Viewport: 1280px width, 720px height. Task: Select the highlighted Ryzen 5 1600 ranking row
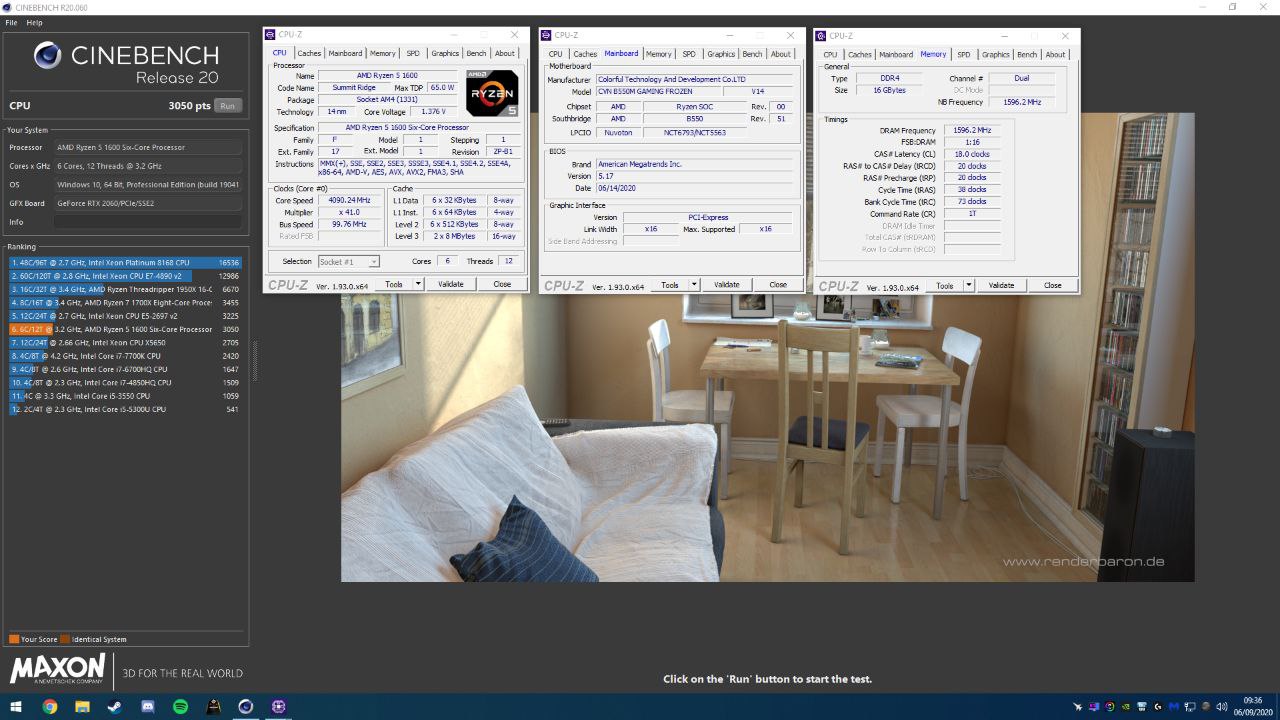point(125,329)
